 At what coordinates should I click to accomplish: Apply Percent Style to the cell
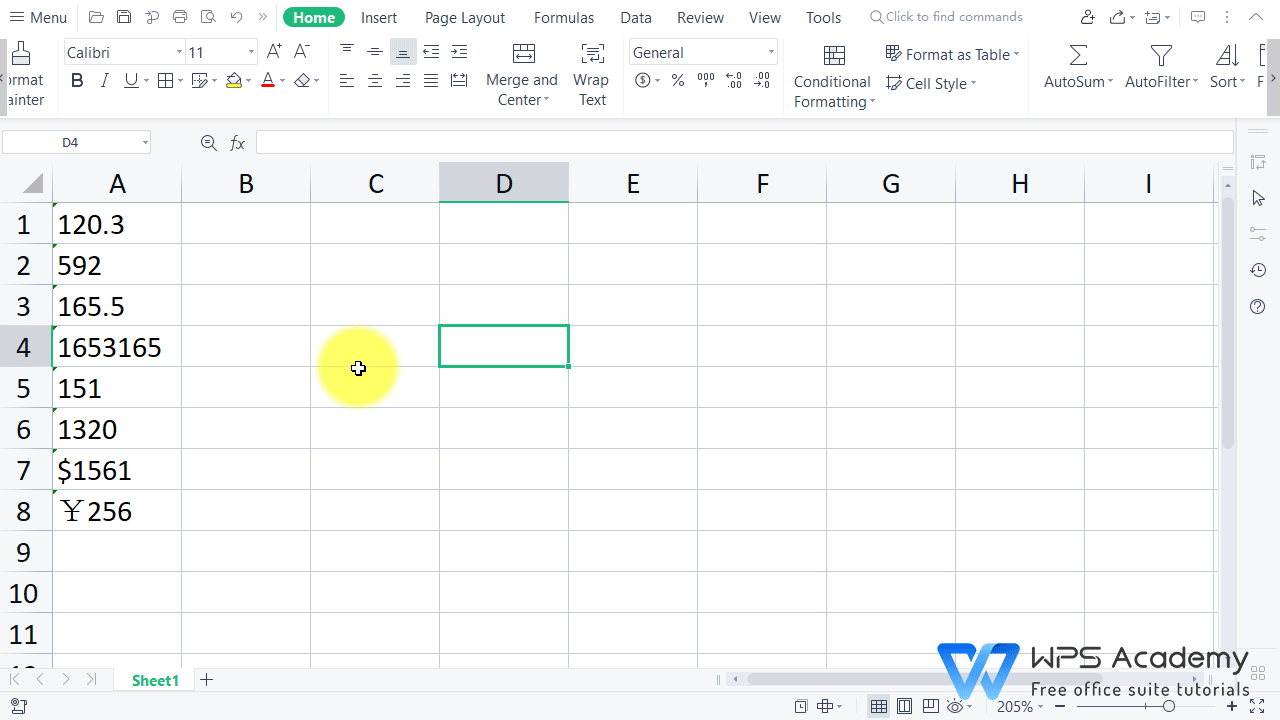[x=678, y=81]
